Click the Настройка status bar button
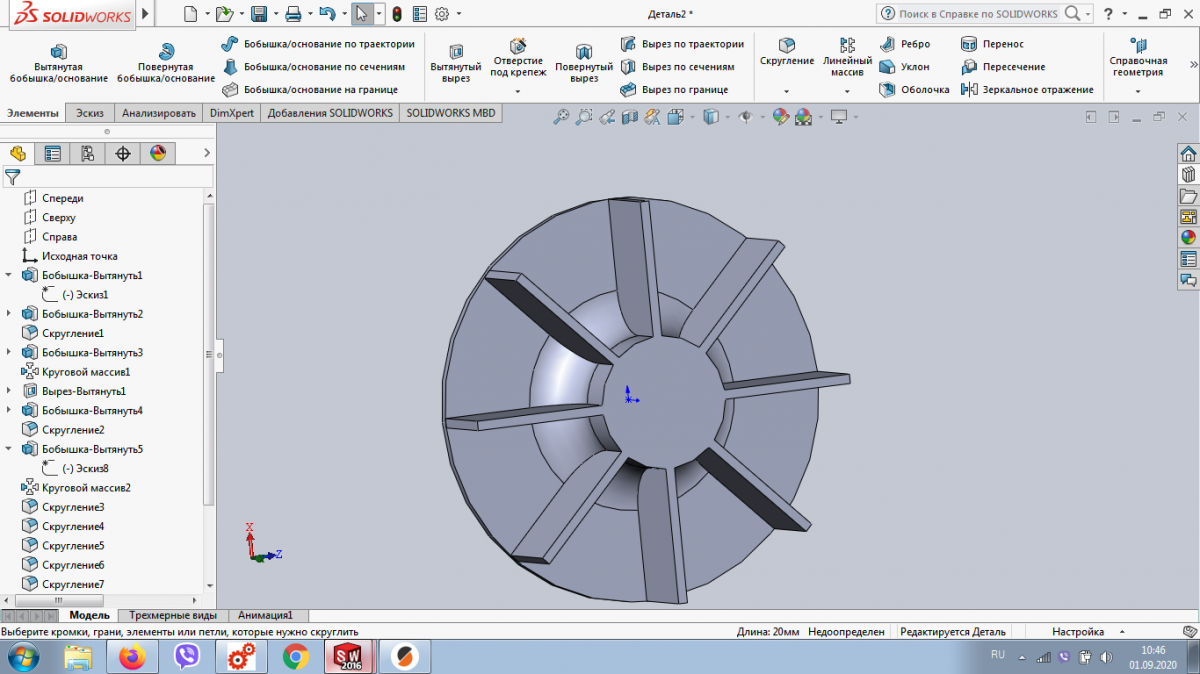 pyautogui.click(x=1078, y=632)
